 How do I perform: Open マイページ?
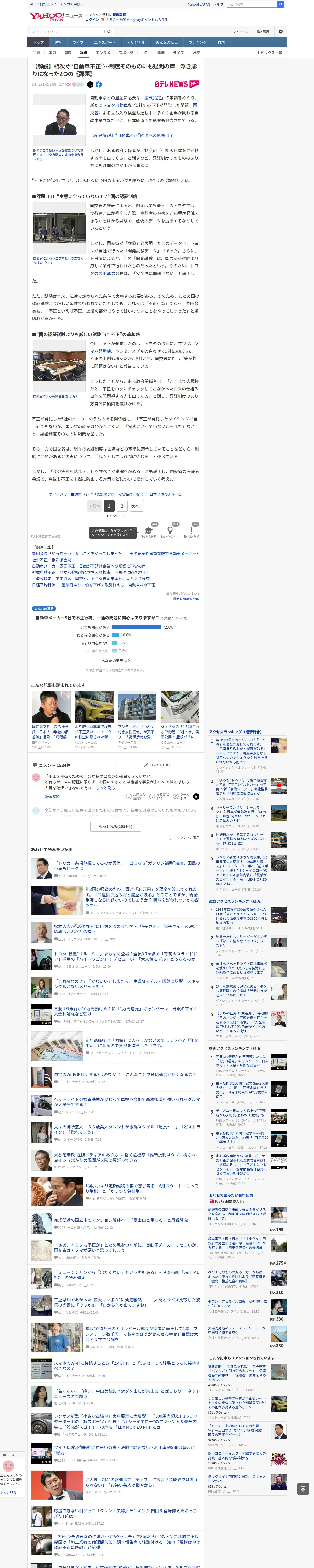click(x=240, y=32)
